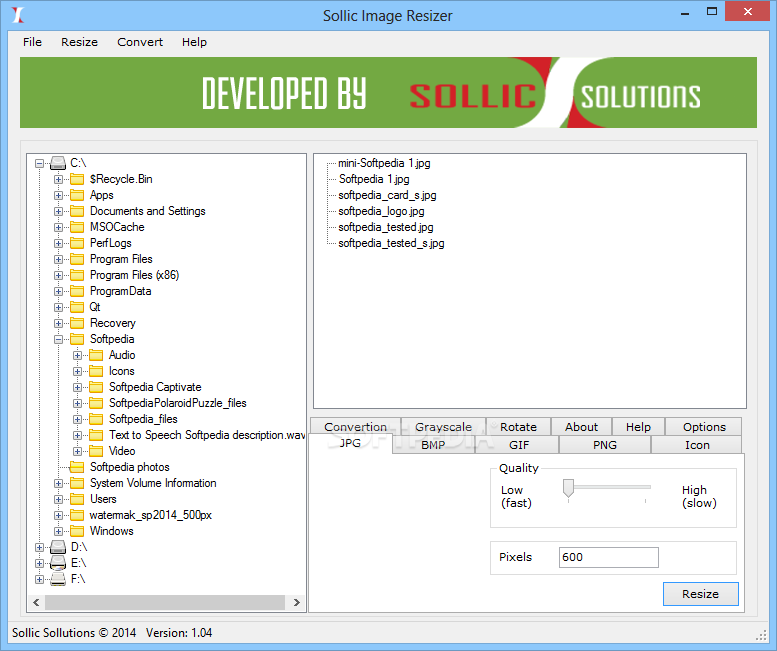Click the tree scrollbar left arrow
Viewport: 777px width, 651px height.
tap(36, 602)
